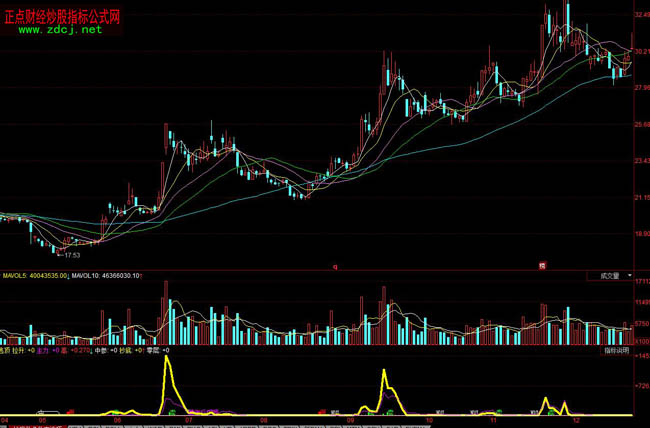
Task: Select the purple 主力 indicator label
Action: click(x=43, y=351)
